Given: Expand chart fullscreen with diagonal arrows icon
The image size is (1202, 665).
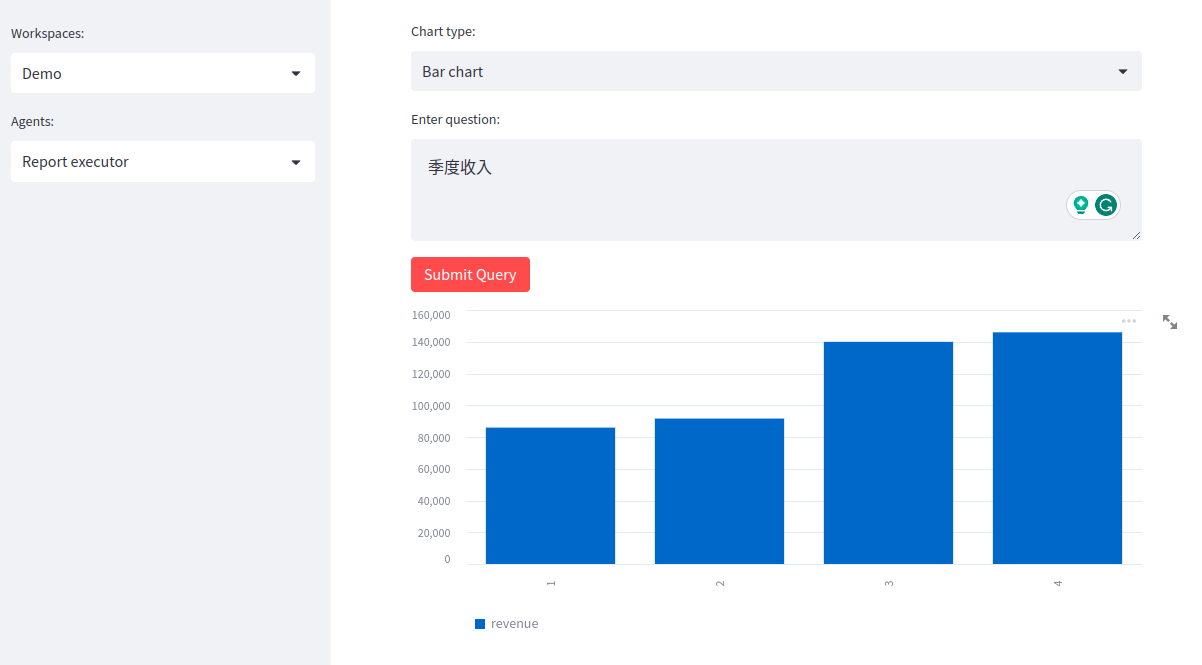Looking at the screenshot, I should 1170,322.
